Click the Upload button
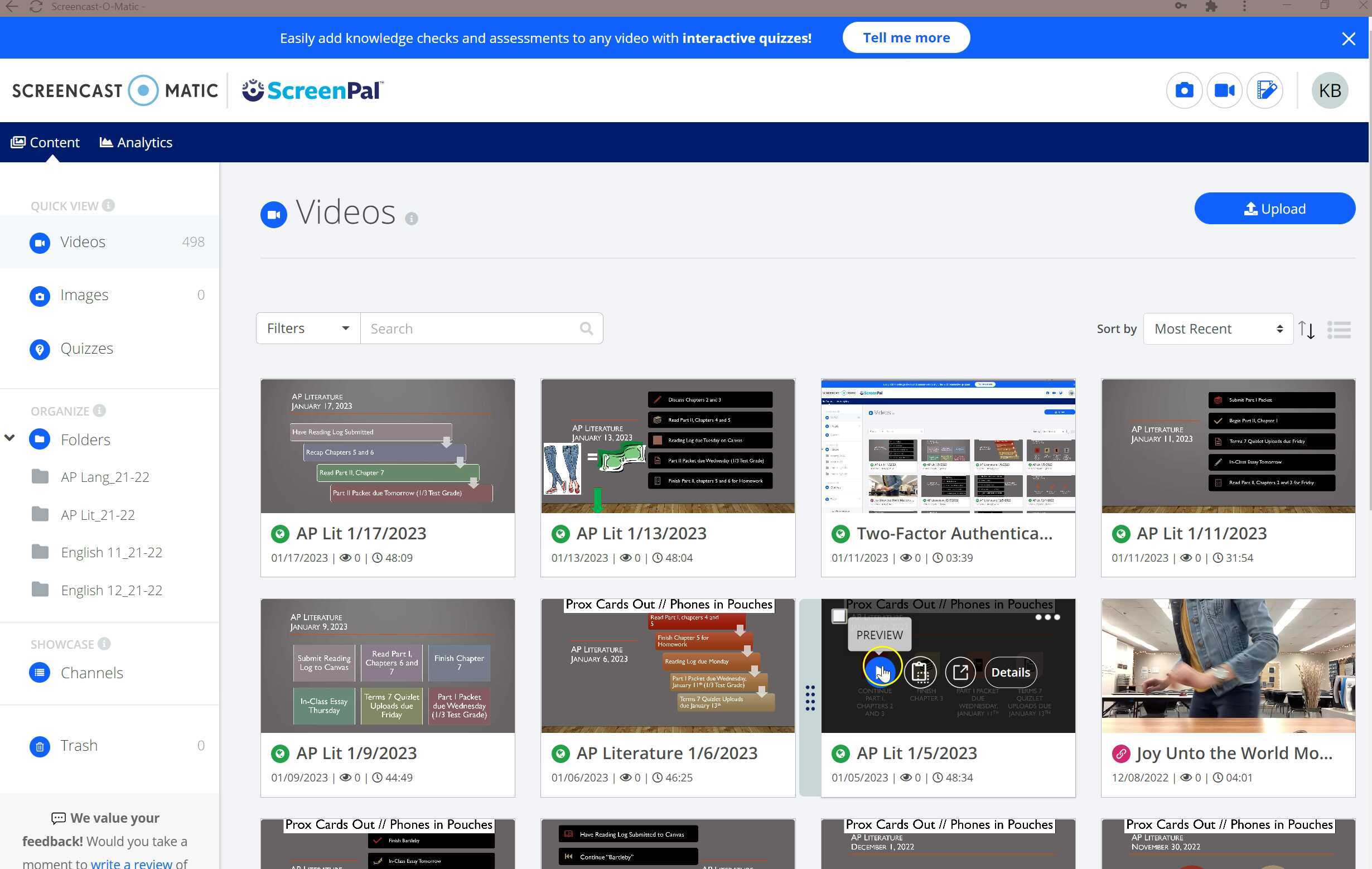Image resolution: width=1372 pixels, height=869 pixels. (x=1274, y=209)
